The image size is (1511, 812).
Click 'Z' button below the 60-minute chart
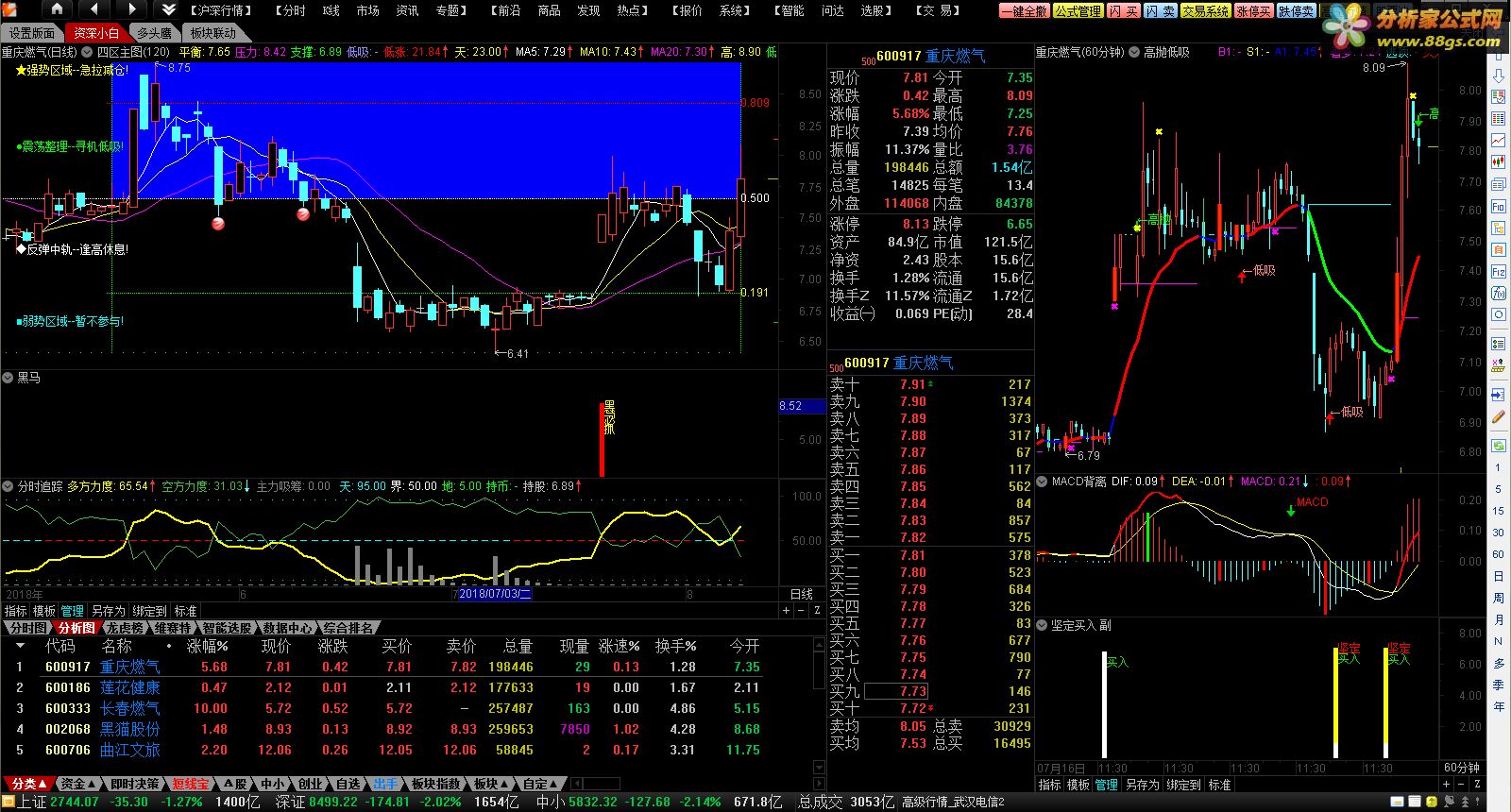(1478, 785)
